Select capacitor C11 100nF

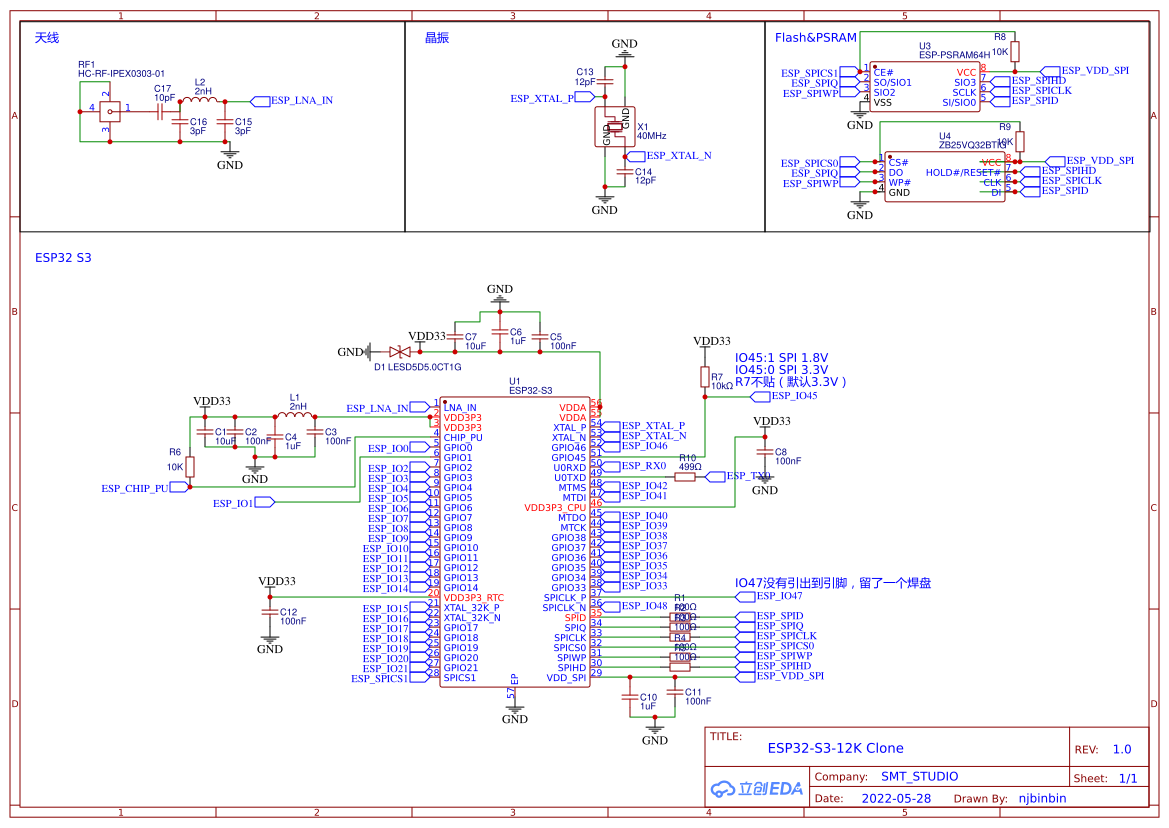pos(675,692)
